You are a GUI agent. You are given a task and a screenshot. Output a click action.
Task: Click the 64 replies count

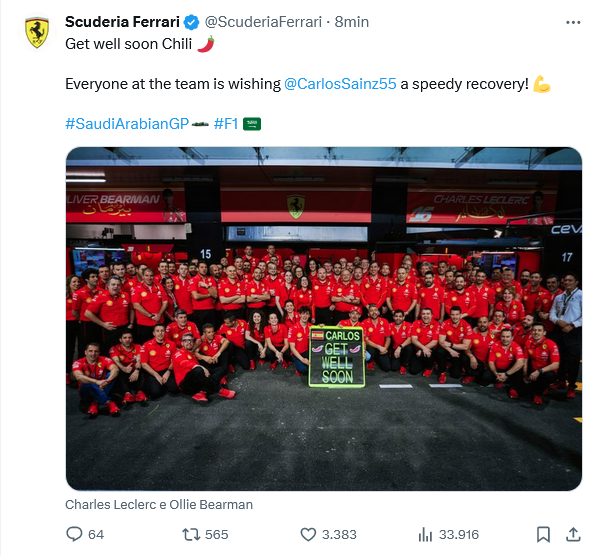pyautogui.click(x=96, y=535)
